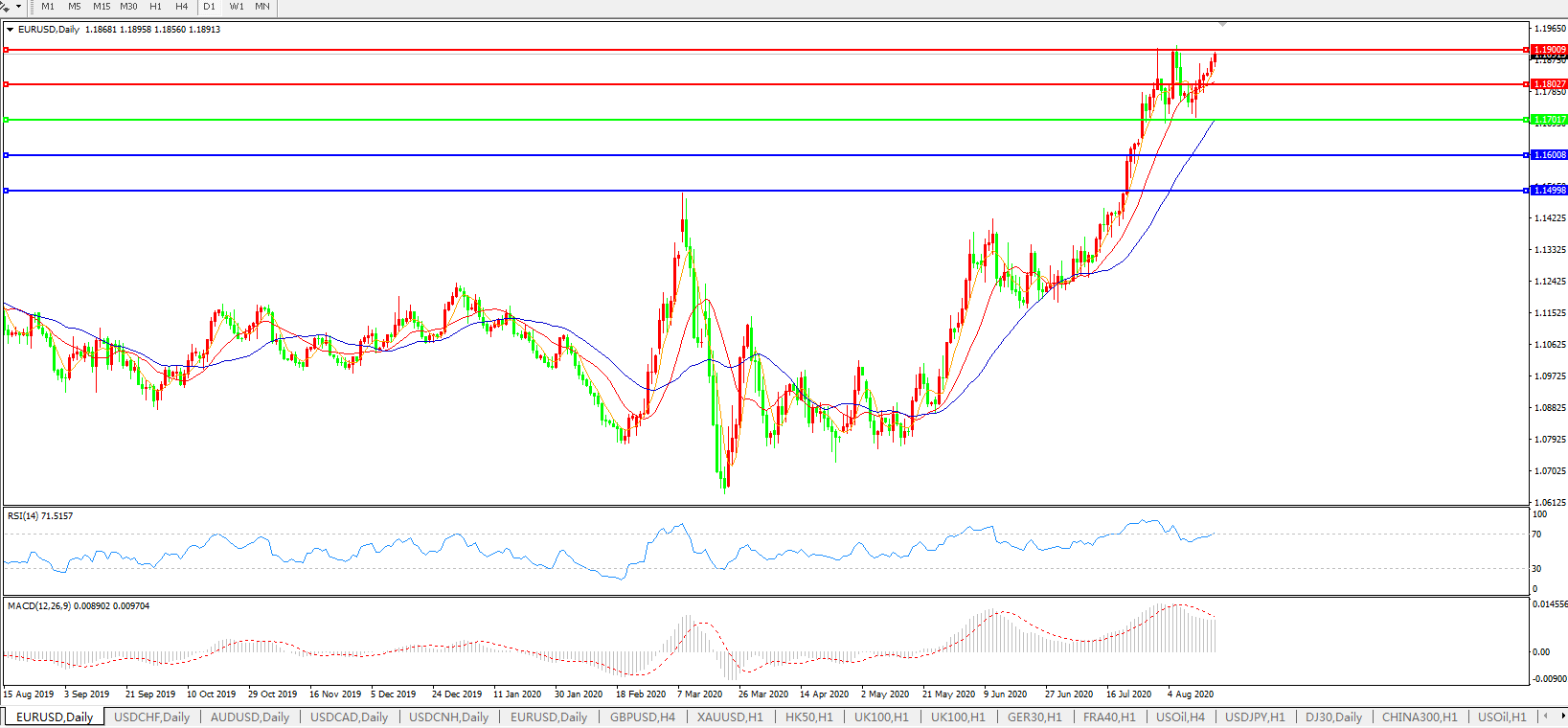
Task: Select the DJ30,Daily chart tab
Action: click(1333, 717)
